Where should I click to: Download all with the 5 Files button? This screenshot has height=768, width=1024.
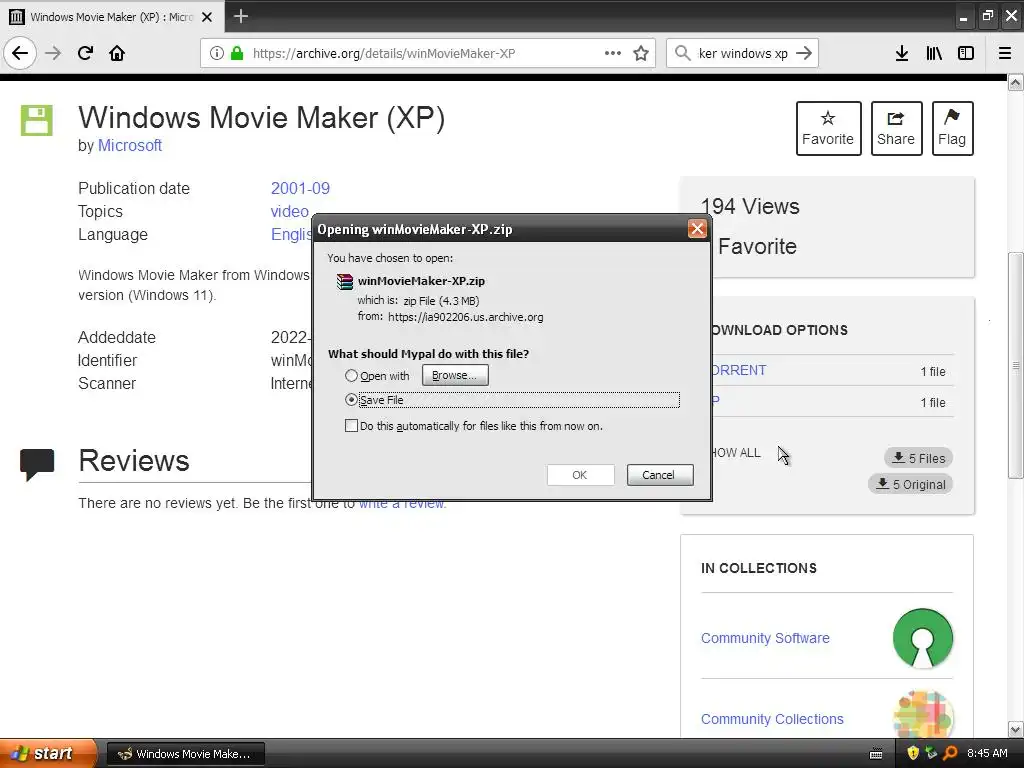point(918,458)
